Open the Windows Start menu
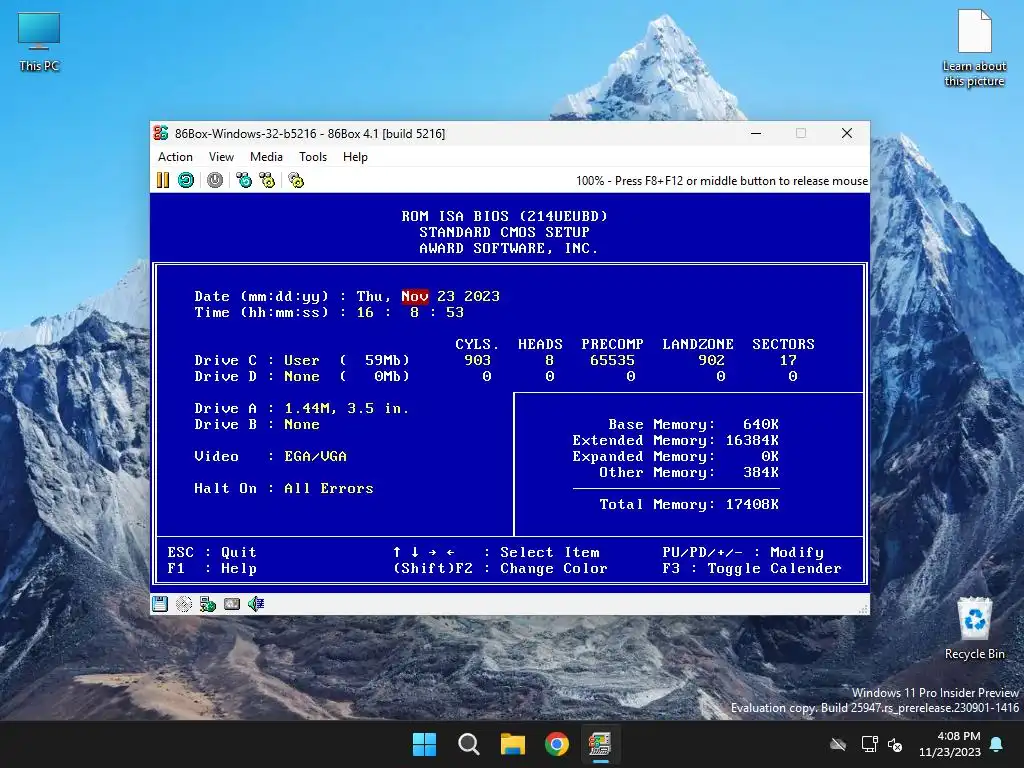Image resolution: width=1024 pixels, height=768 pixels. 424,744
